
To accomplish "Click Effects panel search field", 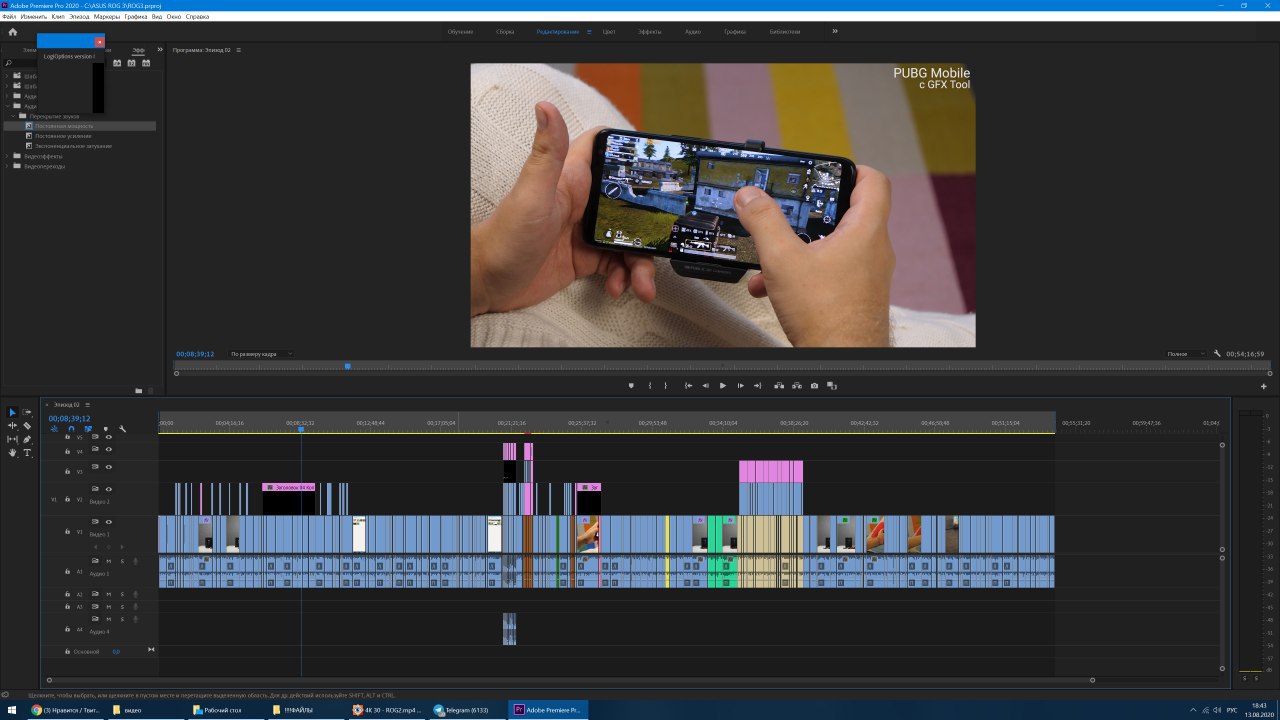I will pyautogui.click(x=20, y=63).
